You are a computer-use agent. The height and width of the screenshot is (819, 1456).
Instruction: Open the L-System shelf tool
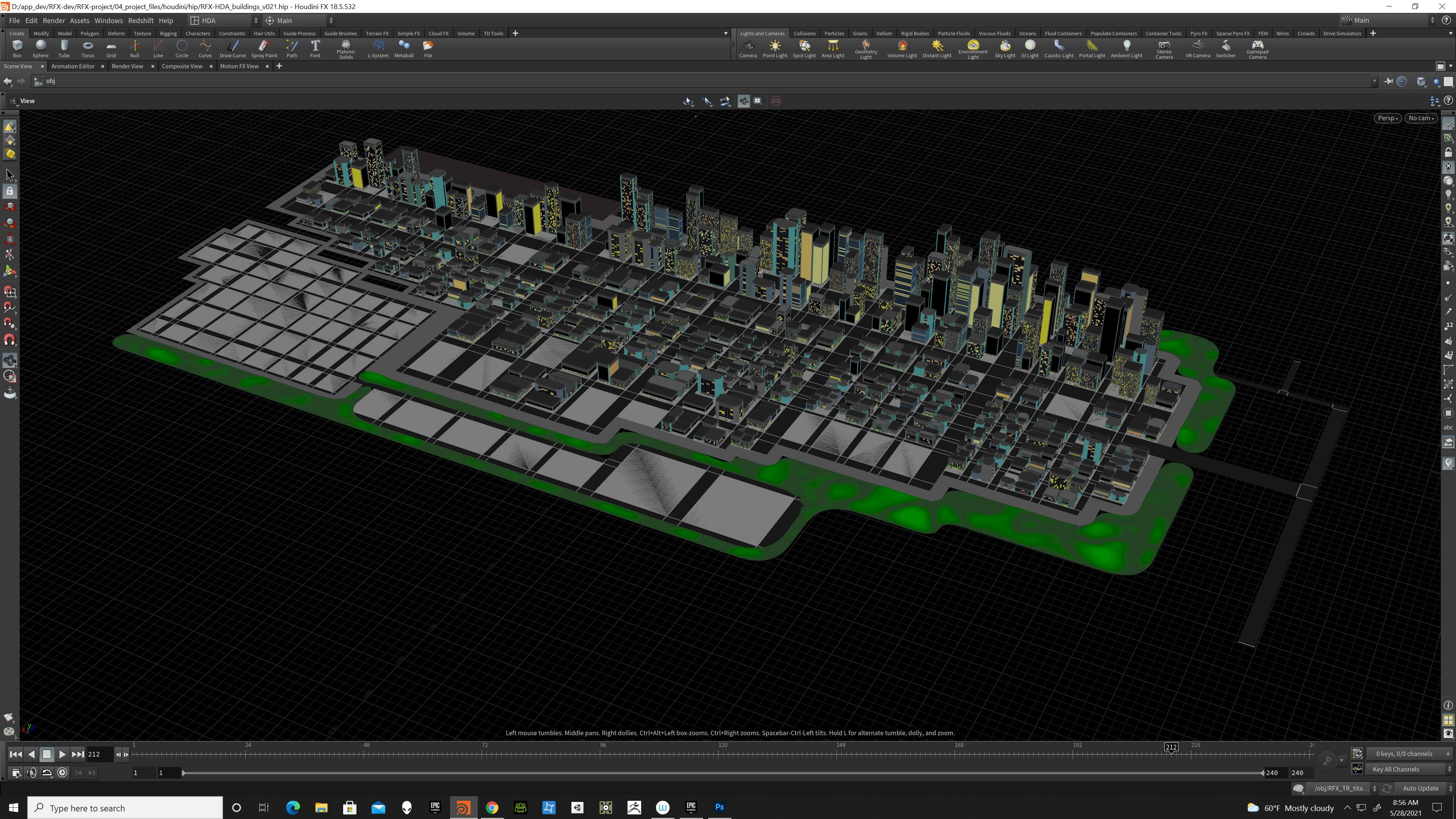coord(378,49)
